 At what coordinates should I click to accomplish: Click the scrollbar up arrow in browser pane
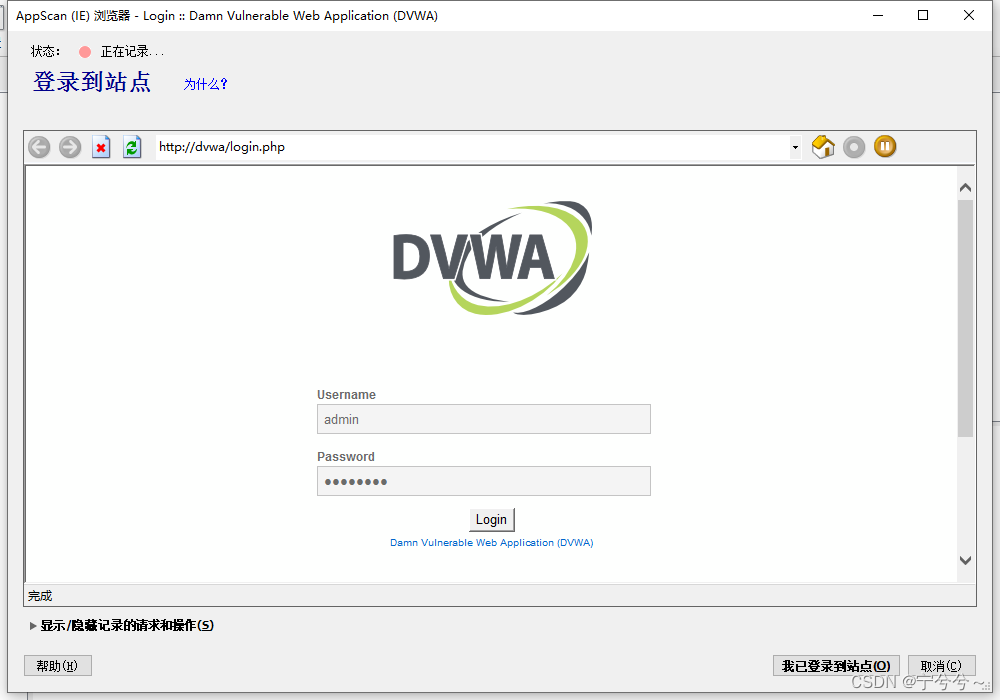coord(966,187)
